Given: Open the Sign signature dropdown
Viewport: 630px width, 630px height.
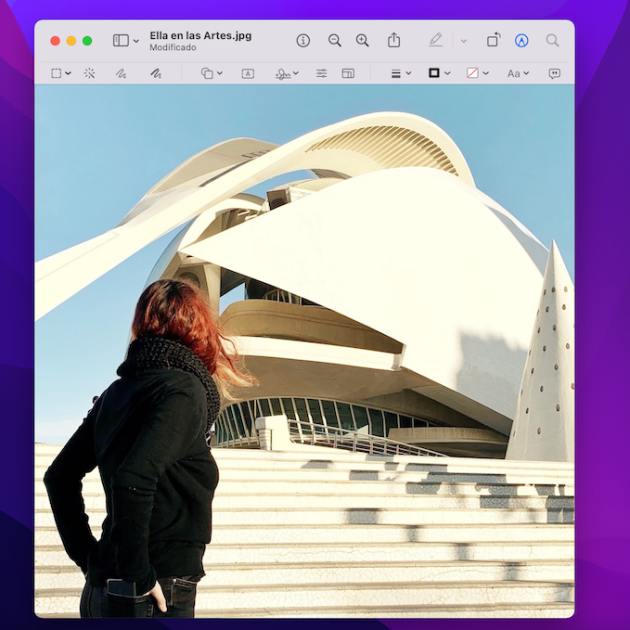Looking at the screenshot, I should [x=287, y=73].
